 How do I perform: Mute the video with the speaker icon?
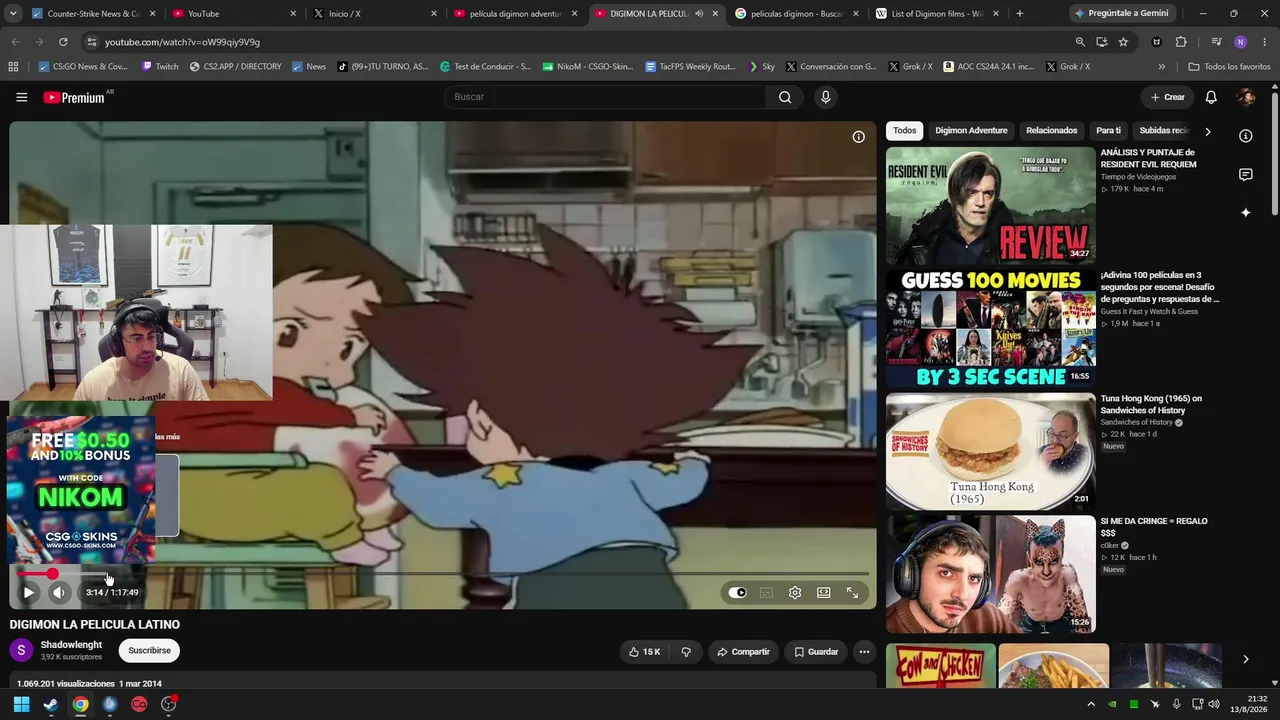pyautogui.click(x=59, y=593)
